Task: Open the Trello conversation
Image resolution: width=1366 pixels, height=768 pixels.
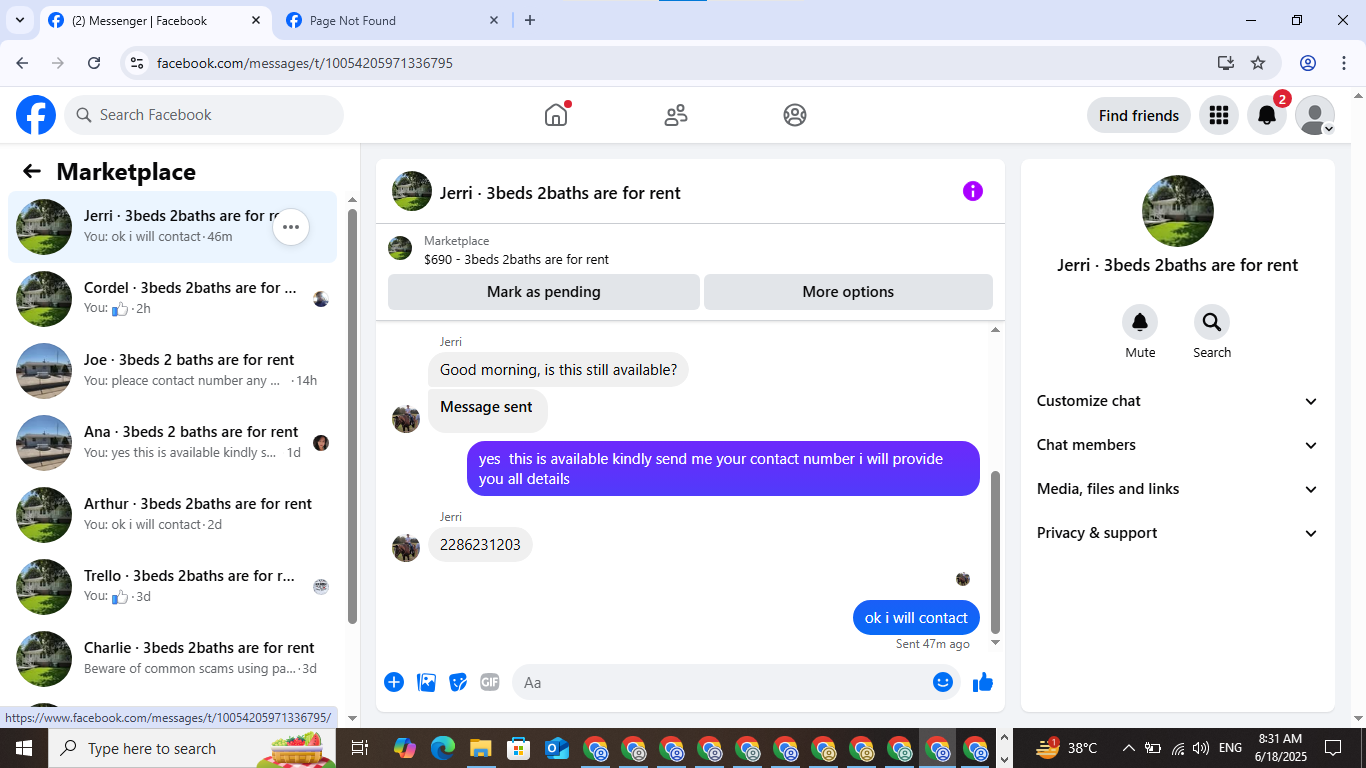Action: pyautogui.click(x=172, y=587)
